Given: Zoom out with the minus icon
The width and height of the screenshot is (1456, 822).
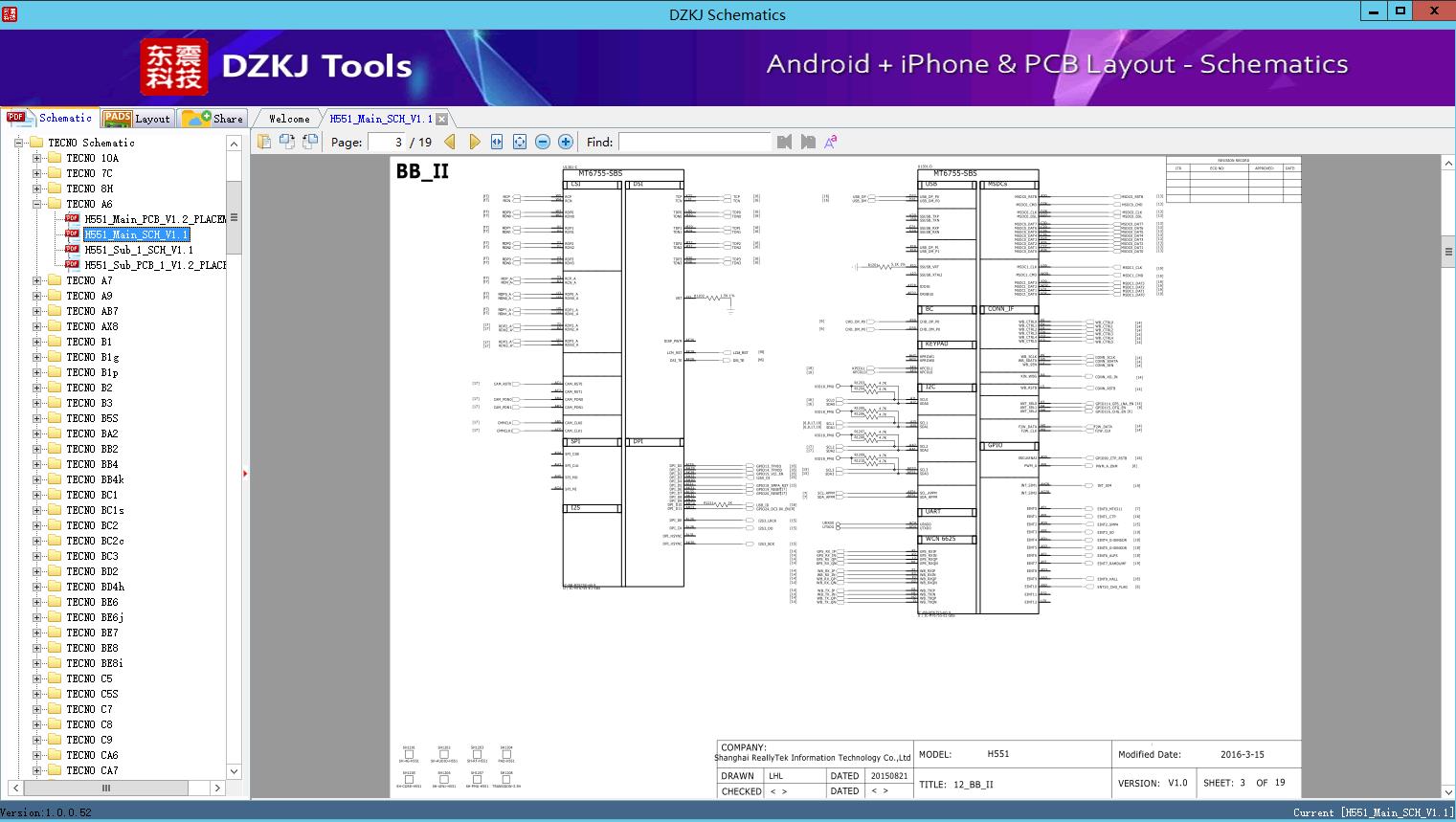Looking at the screenshot, I should (x=543, y=142).
